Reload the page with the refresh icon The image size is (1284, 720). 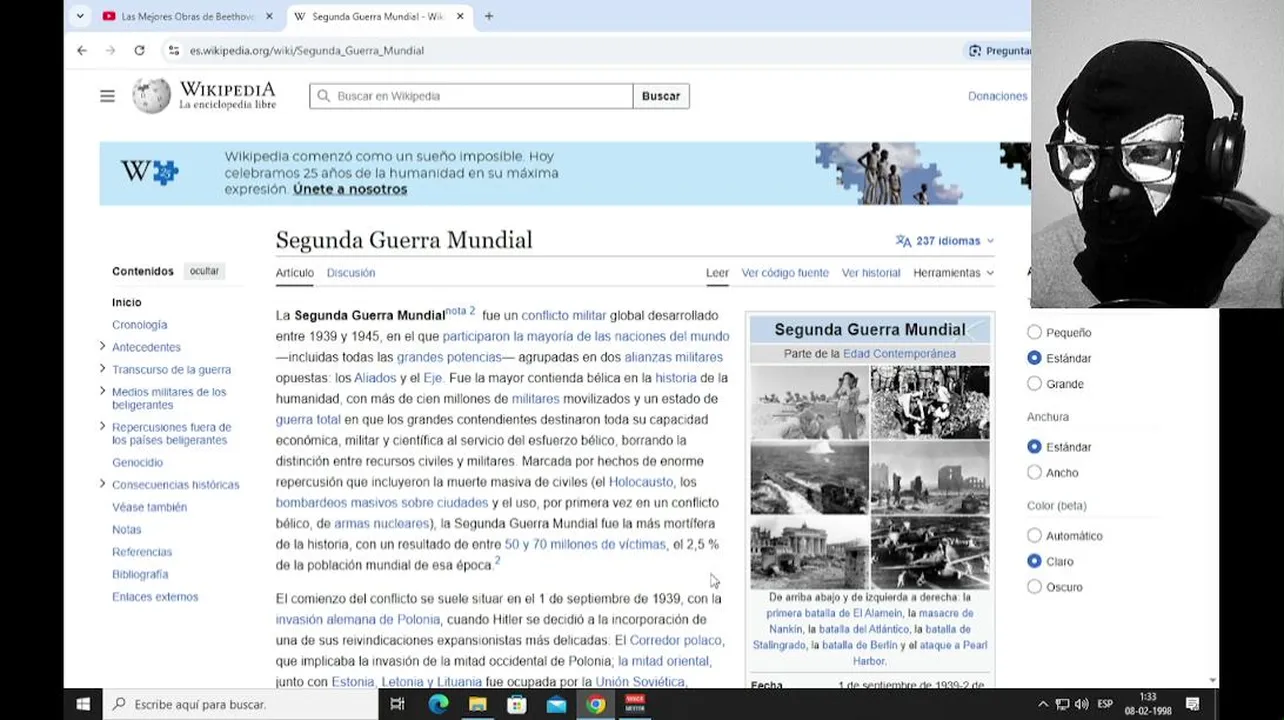click(x=139, y=50)
